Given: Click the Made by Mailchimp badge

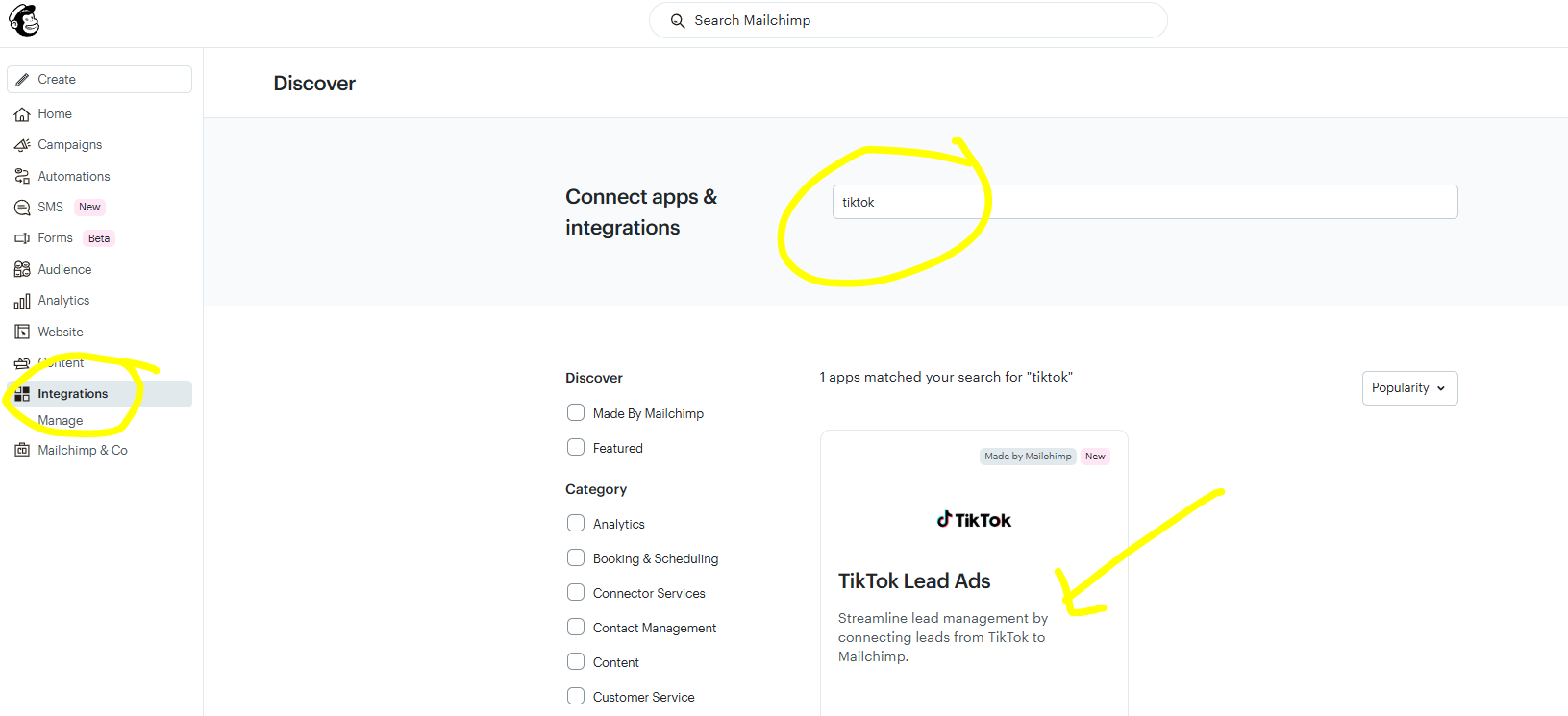Looking at the screenshot, I should (x=1028, y=457).
